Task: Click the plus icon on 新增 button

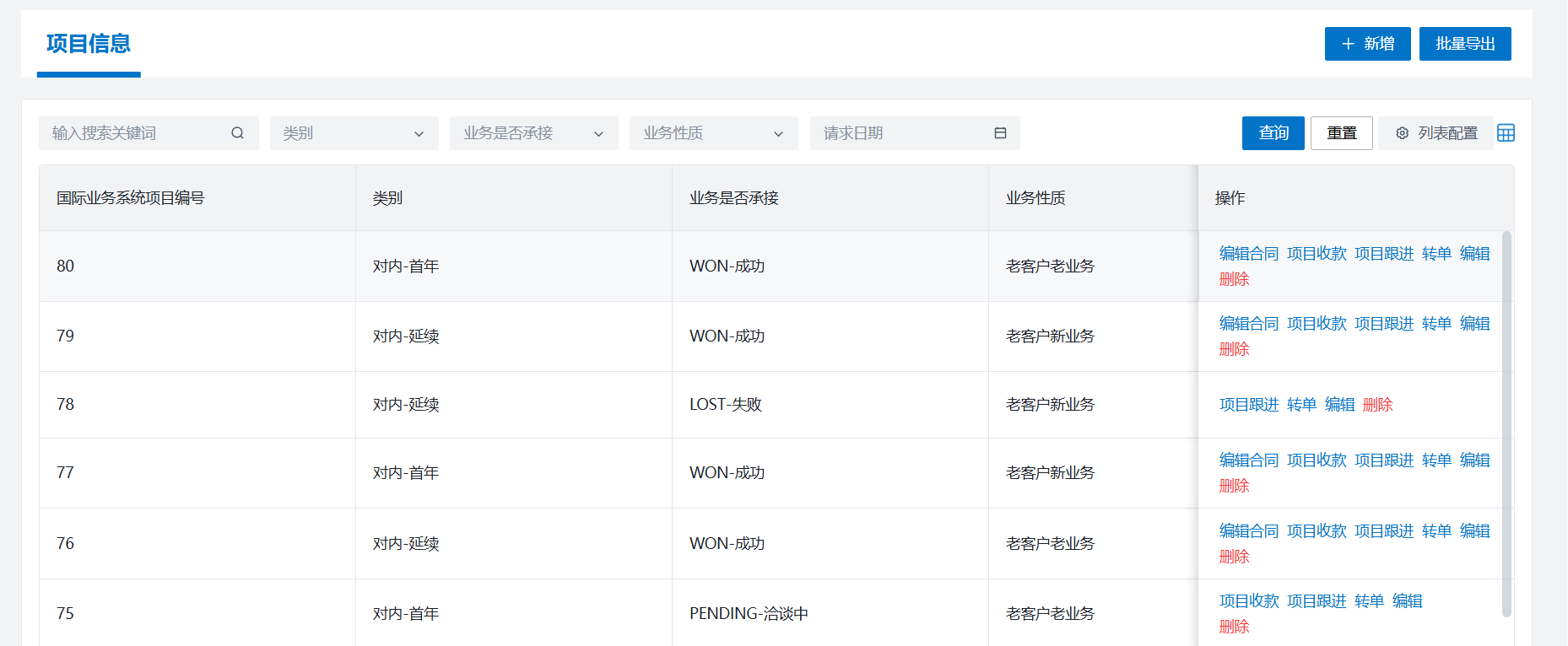Action: 1348,44
